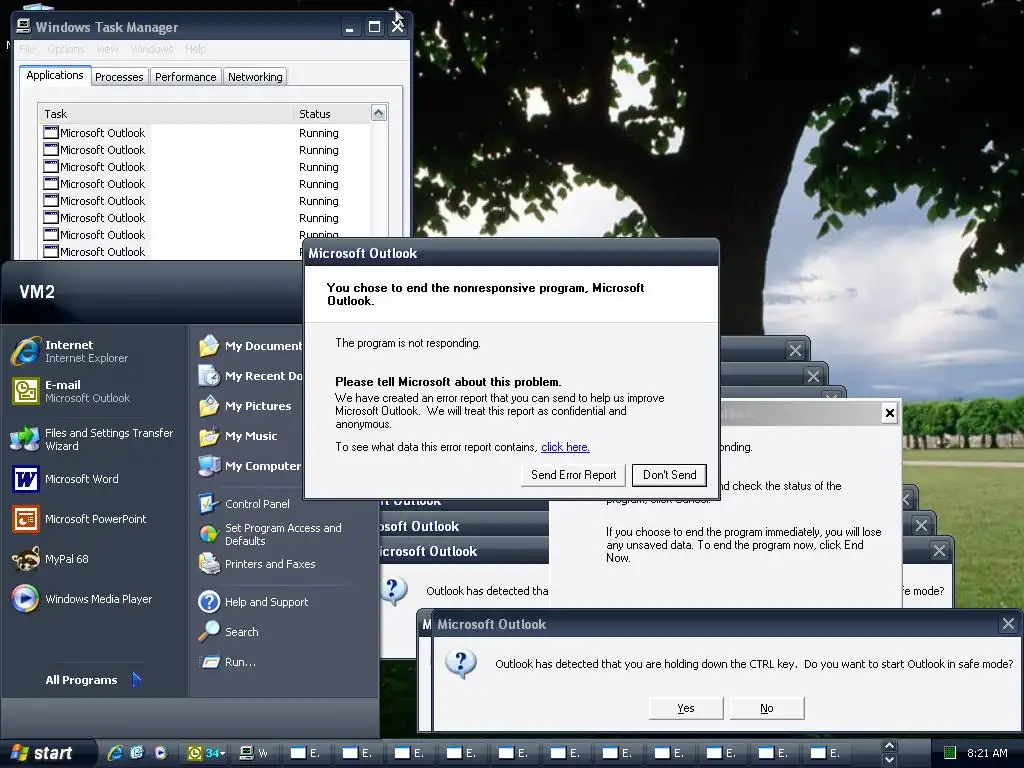Open the File menu in Task Manager
Image resolution: width=1024 pixels, height=768 pixels.
point(27,49)
